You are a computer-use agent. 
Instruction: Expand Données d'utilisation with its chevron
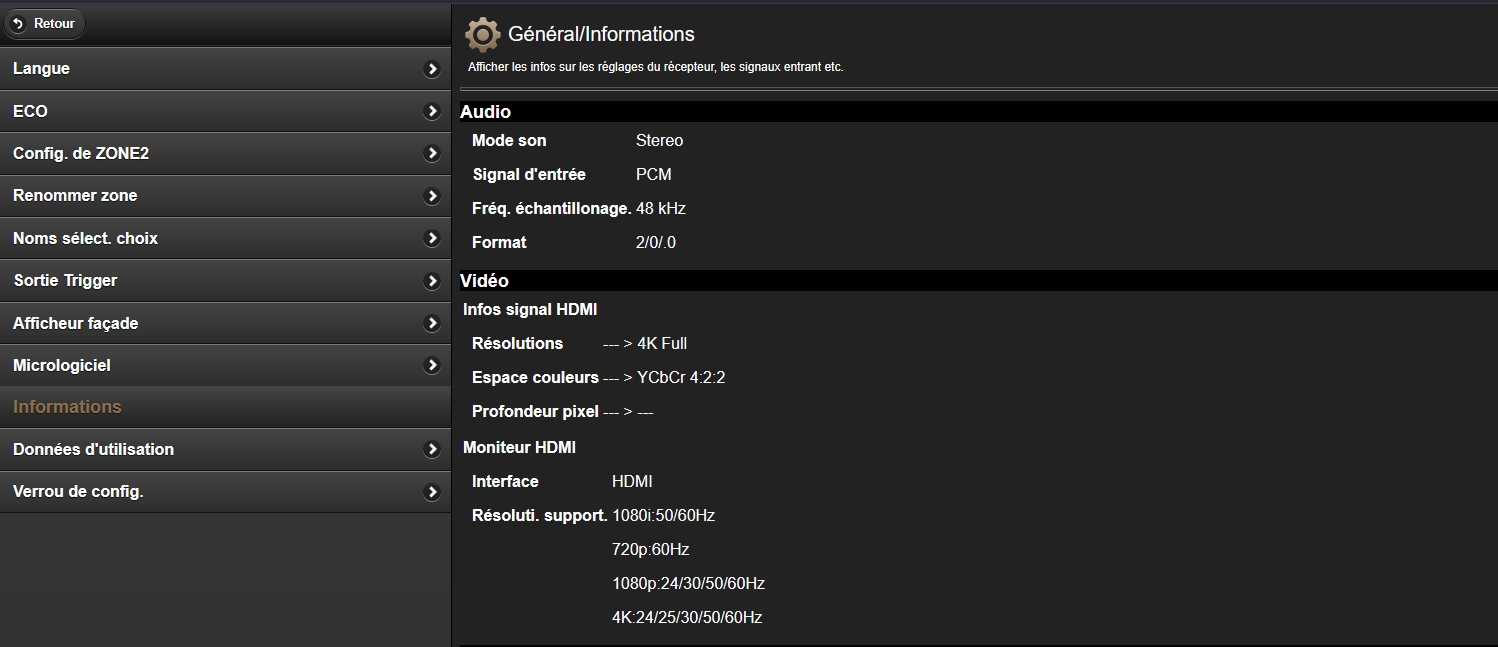[432, 450]
